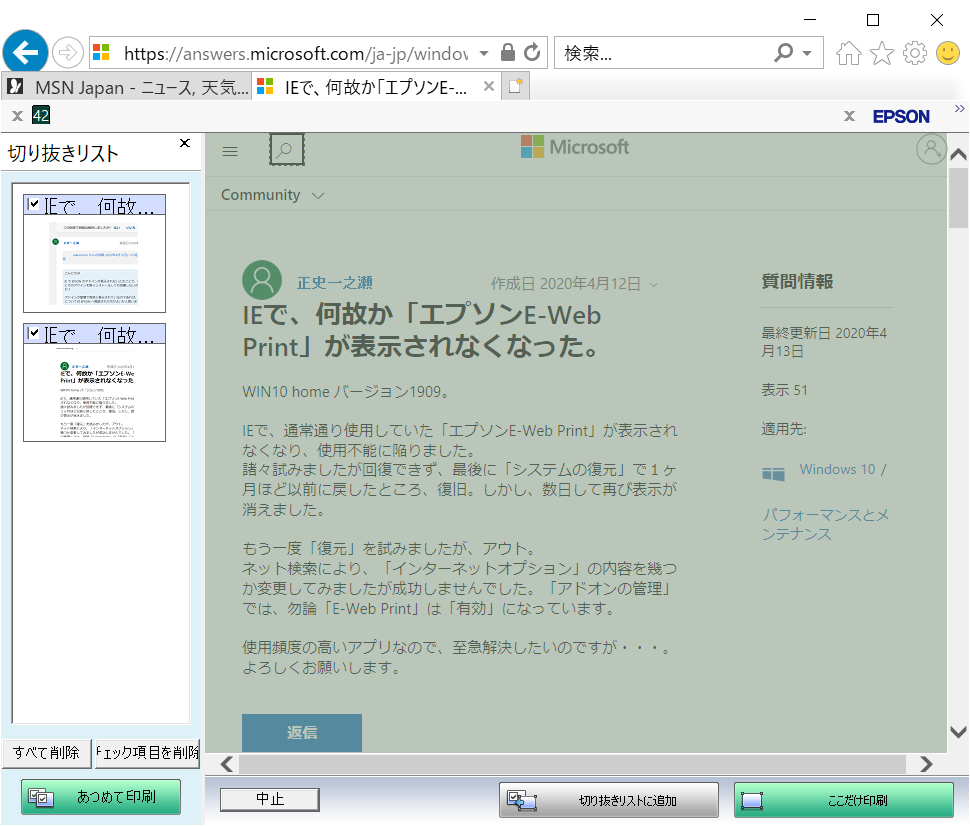Go back with the browser back arrow

(x=25, y=52)
